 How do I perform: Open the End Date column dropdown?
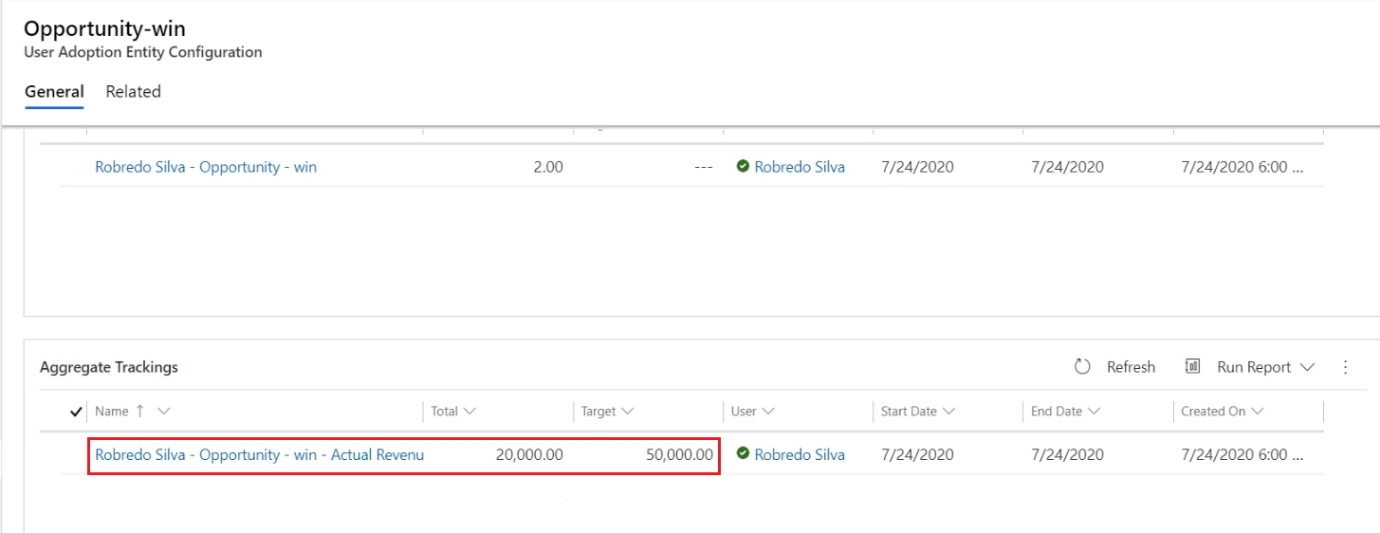click(x=1094, y=411)
